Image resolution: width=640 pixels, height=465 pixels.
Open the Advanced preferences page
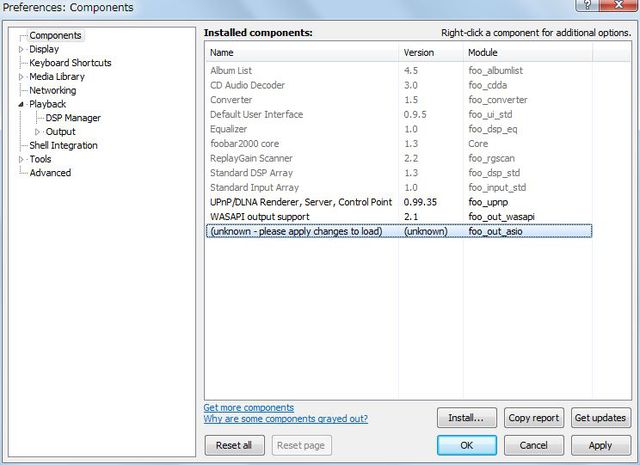point(50,173)
